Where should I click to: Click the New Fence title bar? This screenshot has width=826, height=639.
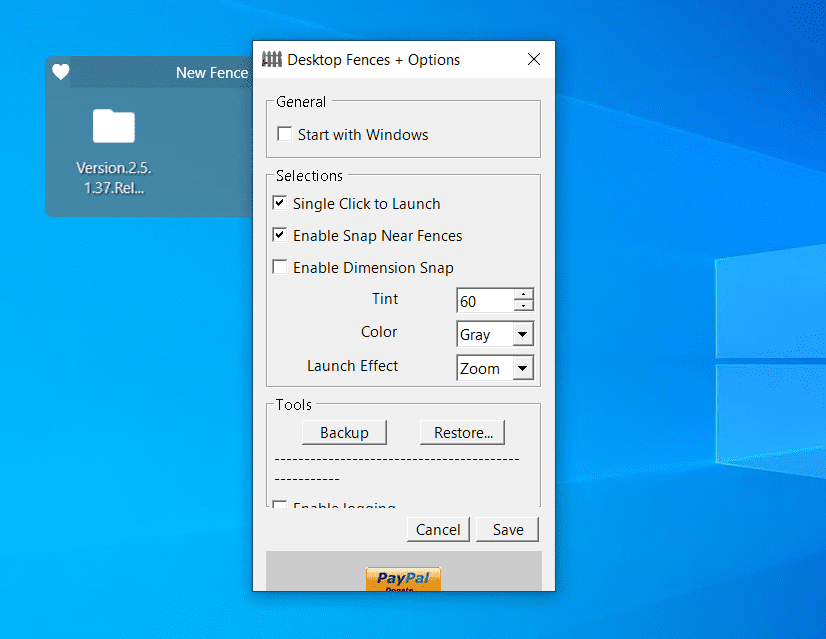tap(161, 72)
